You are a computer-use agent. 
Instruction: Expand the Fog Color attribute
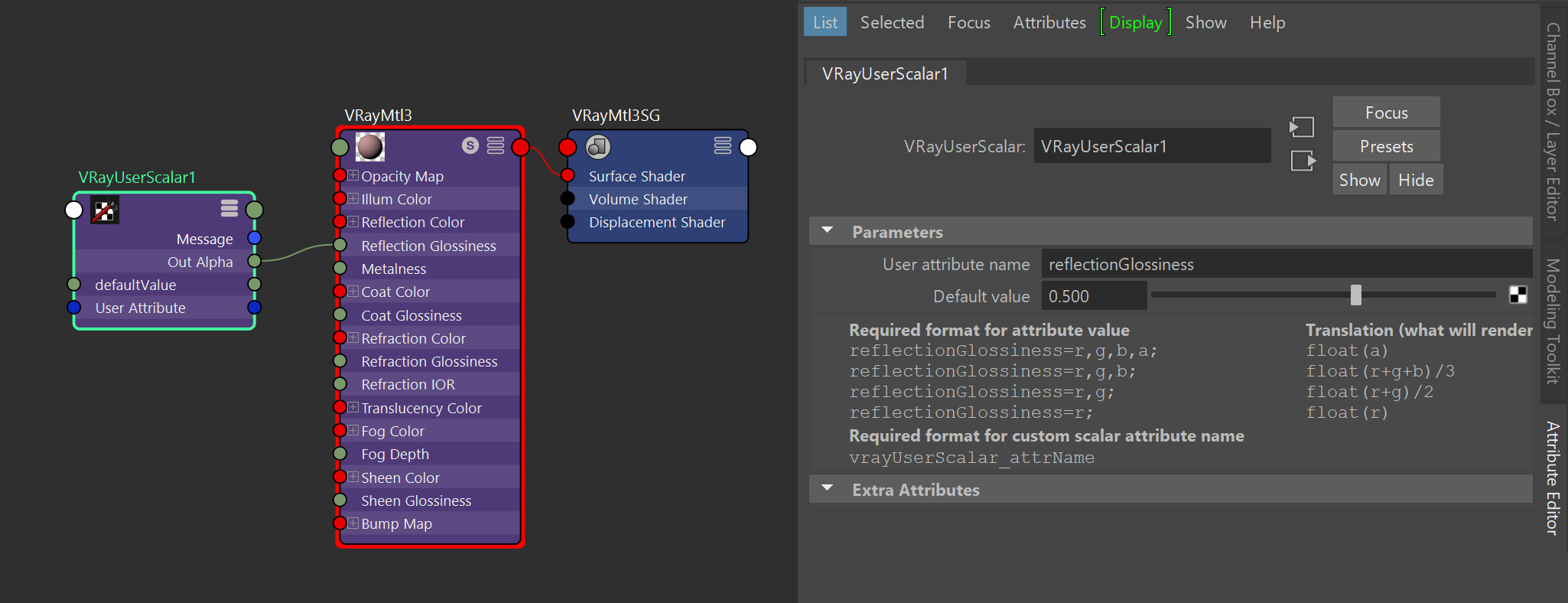click(353, 430)
